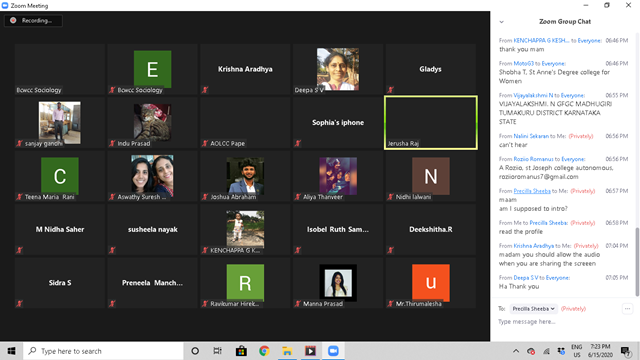640x360 pixels.
Task: Click muted mic icon on Sidra S tile
Action: 19,304
